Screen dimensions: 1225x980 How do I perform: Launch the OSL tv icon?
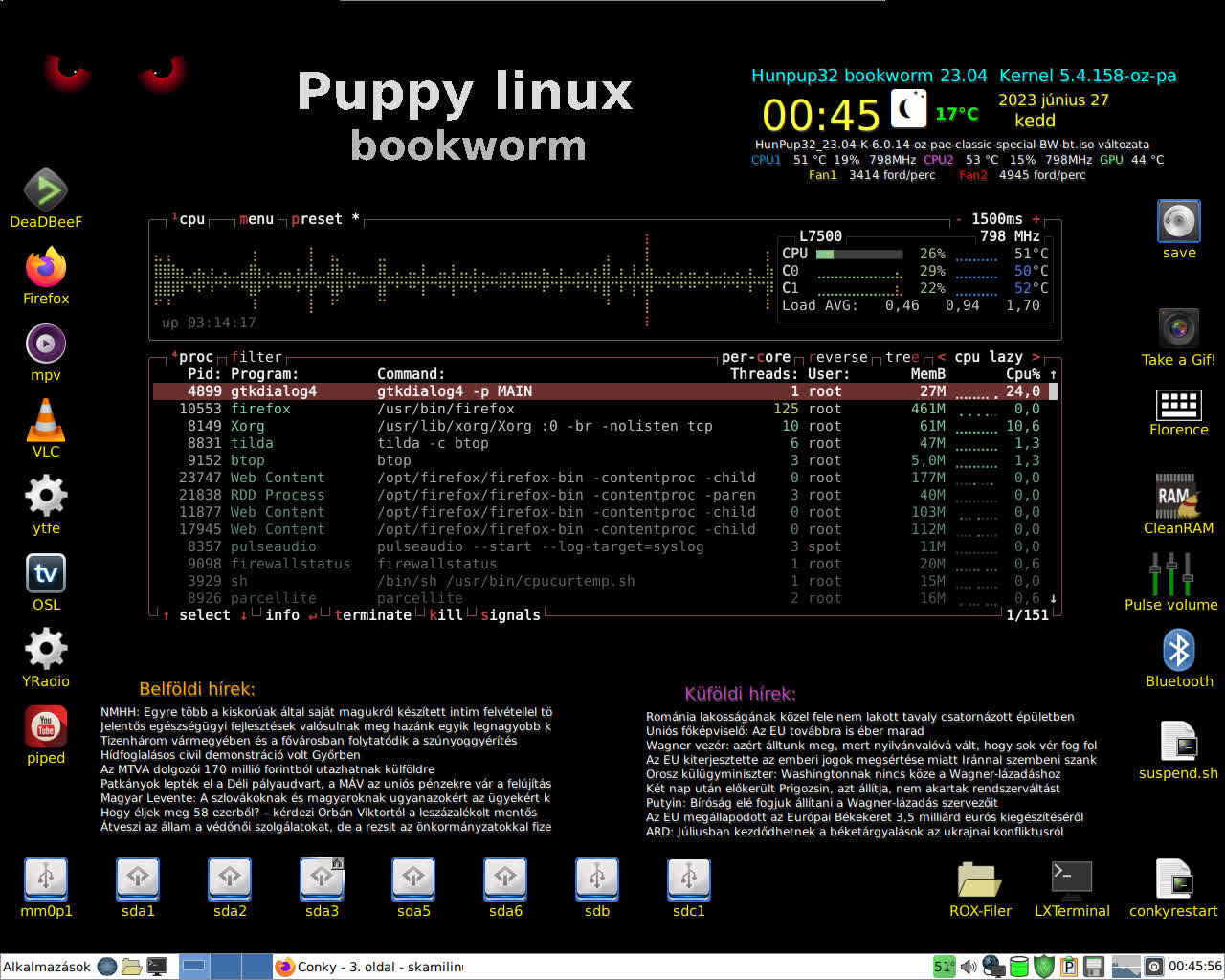45,573
